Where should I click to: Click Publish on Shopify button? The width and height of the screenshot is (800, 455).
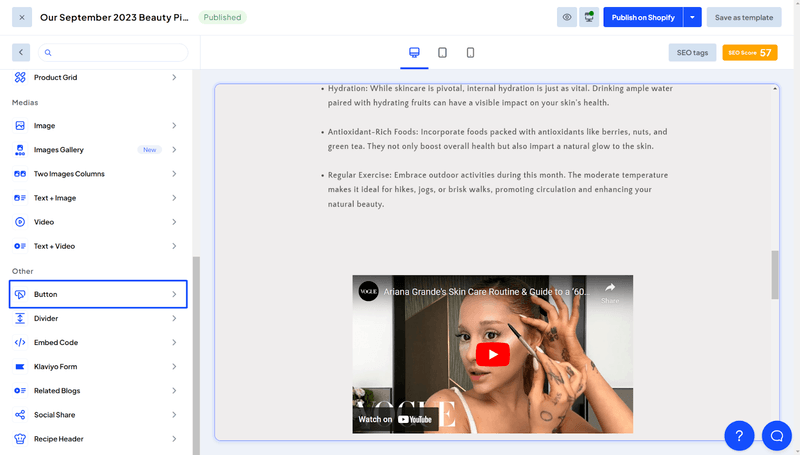tap(643, 17)
